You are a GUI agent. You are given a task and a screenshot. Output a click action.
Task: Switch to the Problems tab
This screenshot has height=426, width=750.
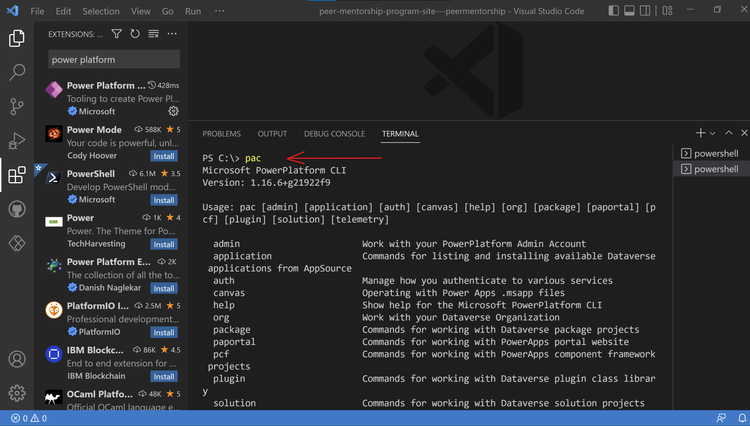click(x=221, y=134)
